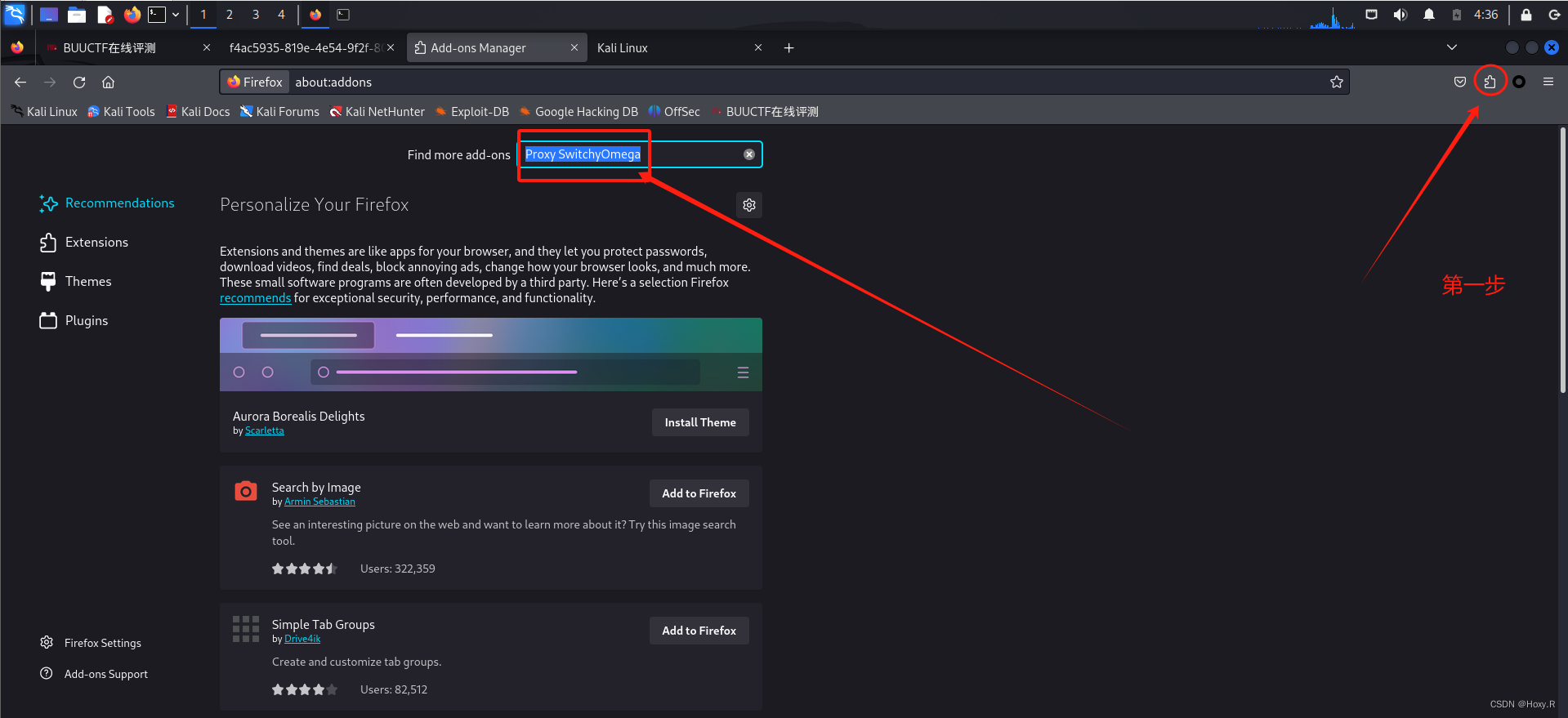
Task: Open the Themes sidebar category
Action: coord(76,282)
